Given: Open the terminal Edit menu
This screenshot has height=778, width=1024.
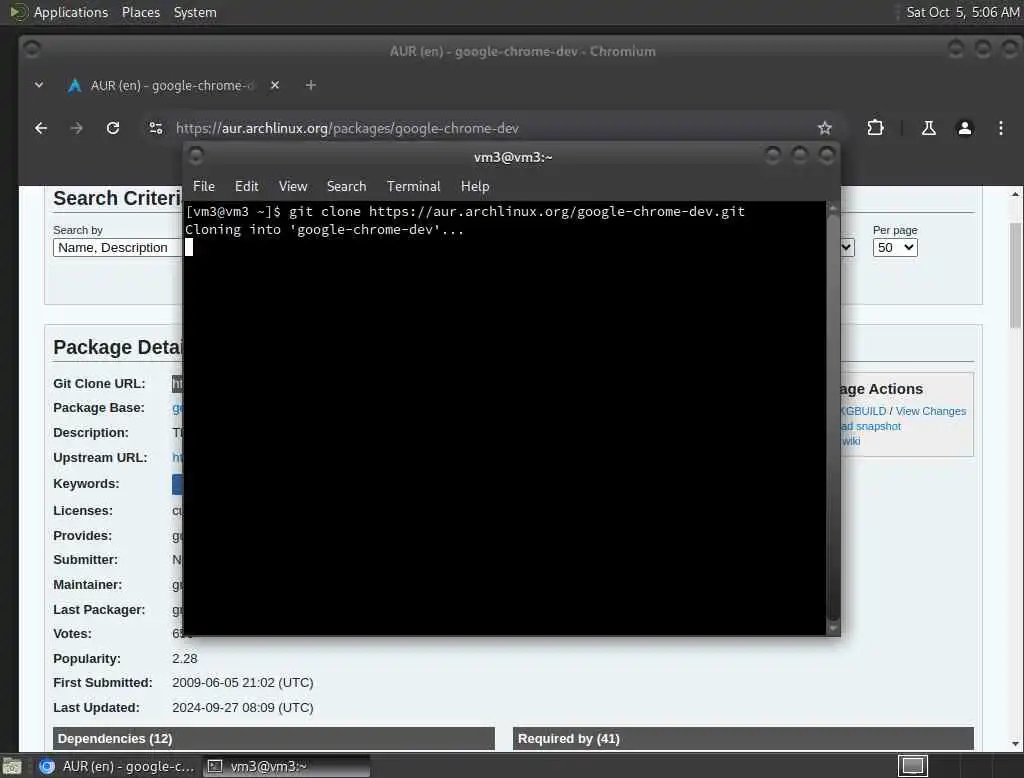Looking at the screenshot, I should [246, 186].
